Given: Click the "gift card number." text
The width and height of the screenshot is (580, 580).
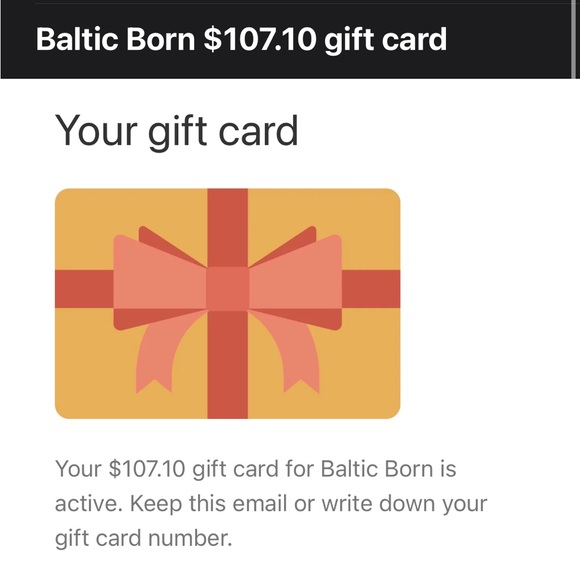Looking at the screenshot, I should tap(144, 539).
